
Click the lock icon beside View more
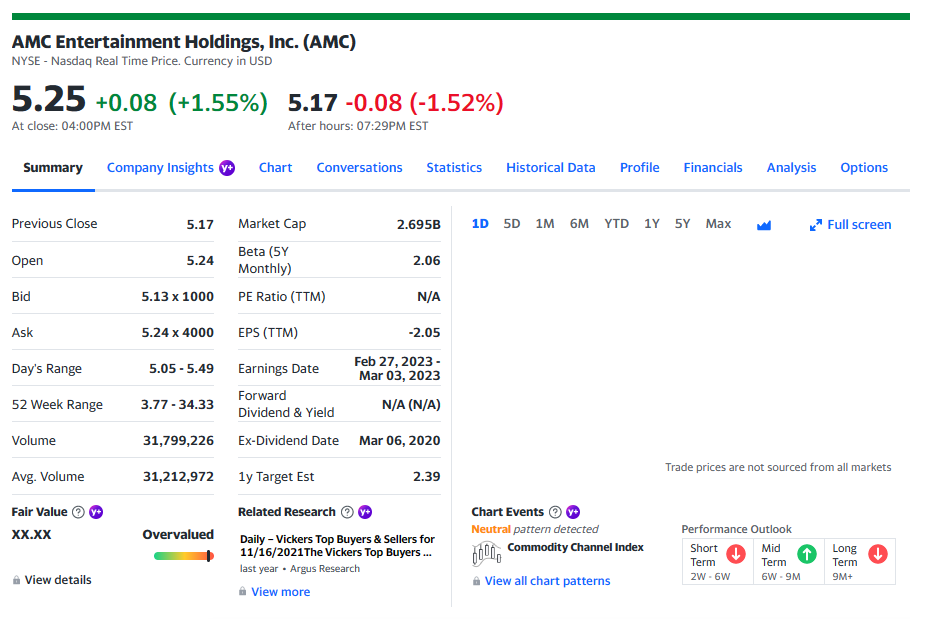pyautogui.click(x=242, y=591)
